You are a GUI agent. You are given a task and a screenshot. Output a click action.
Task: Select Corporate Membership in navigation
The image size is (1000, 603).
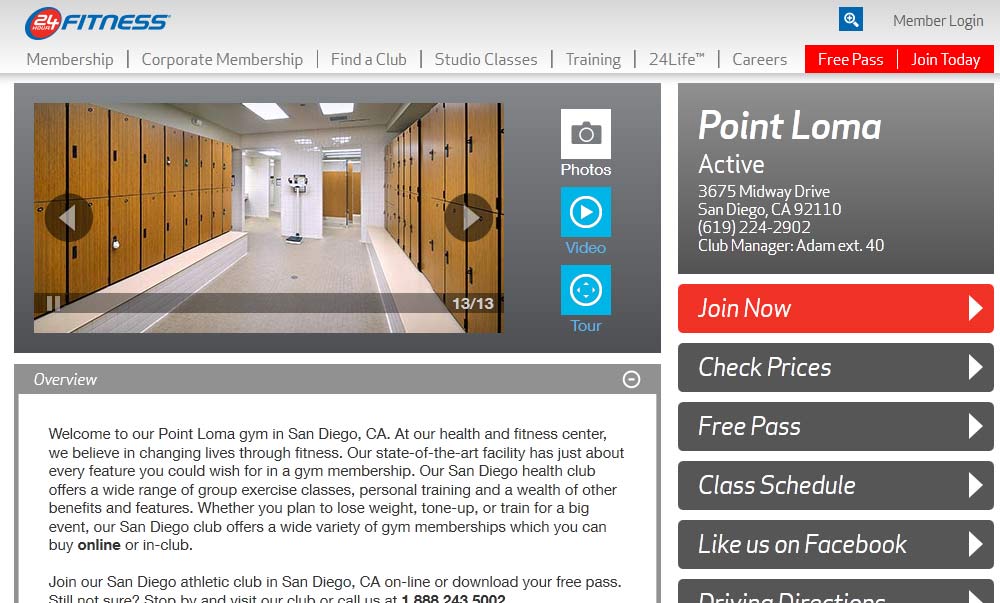click(222, 59)
